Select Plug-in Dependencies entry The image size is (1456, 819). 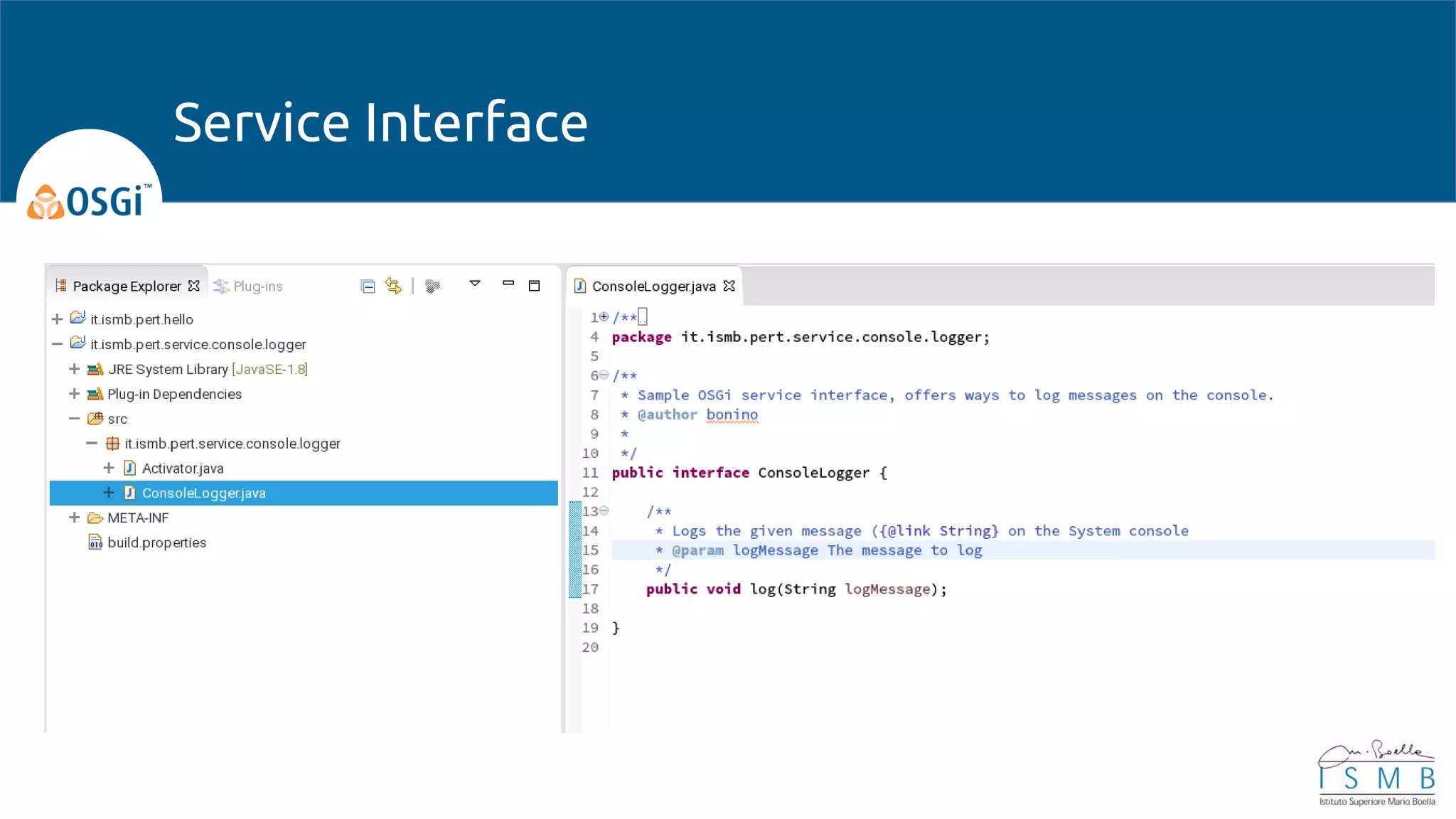click(x=174, y=394)
